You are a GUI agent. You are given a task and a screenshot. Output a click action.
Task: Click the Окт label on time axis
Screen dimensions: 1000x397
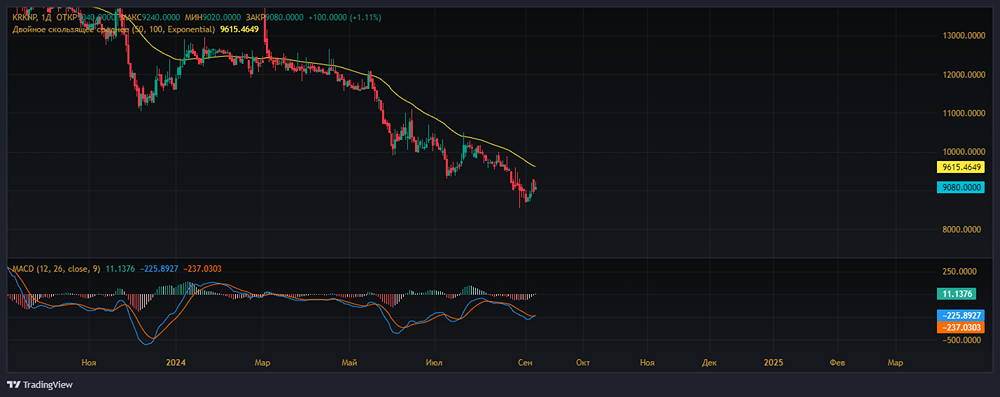[583, 363]
